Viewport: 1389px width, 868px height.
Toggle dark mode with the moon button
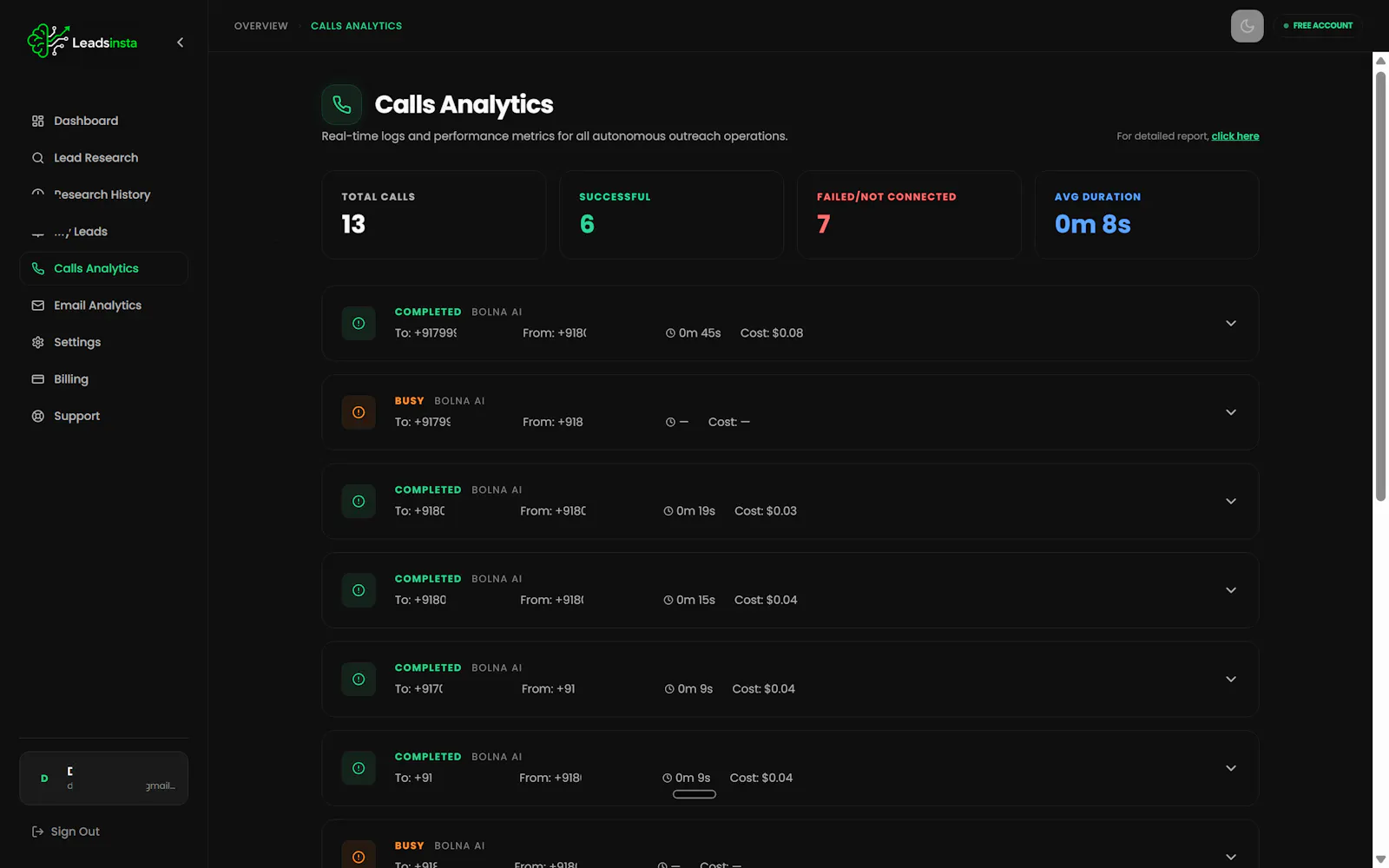click(1247, 26)
